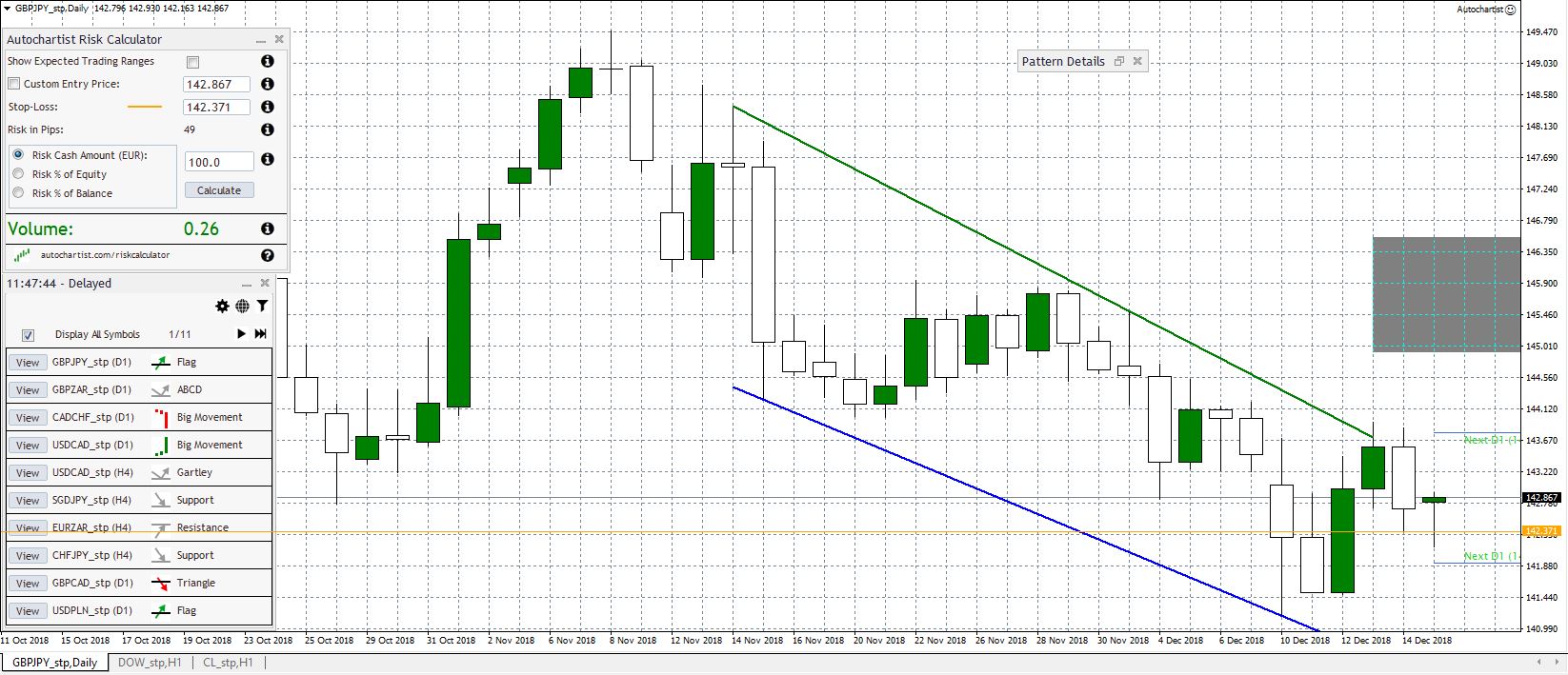This screenshot has height=675, width=1568.
Task: Open the Autochartist settings gear
Action: [222, 306]
